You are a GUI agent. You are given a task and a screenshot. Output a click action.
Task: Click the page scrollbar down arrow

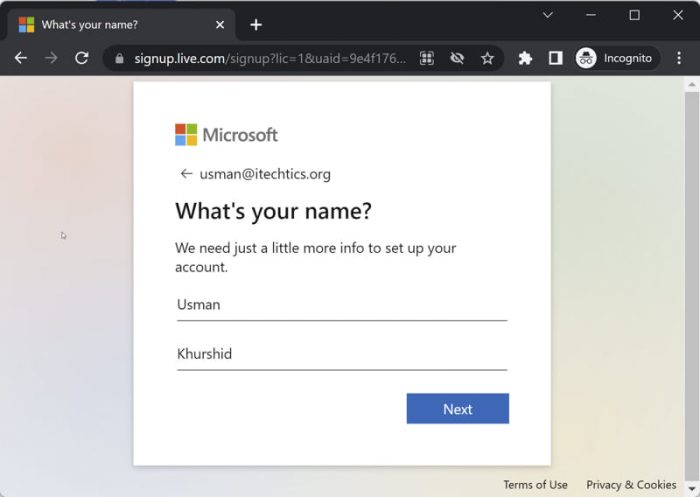tap(692, 489)
